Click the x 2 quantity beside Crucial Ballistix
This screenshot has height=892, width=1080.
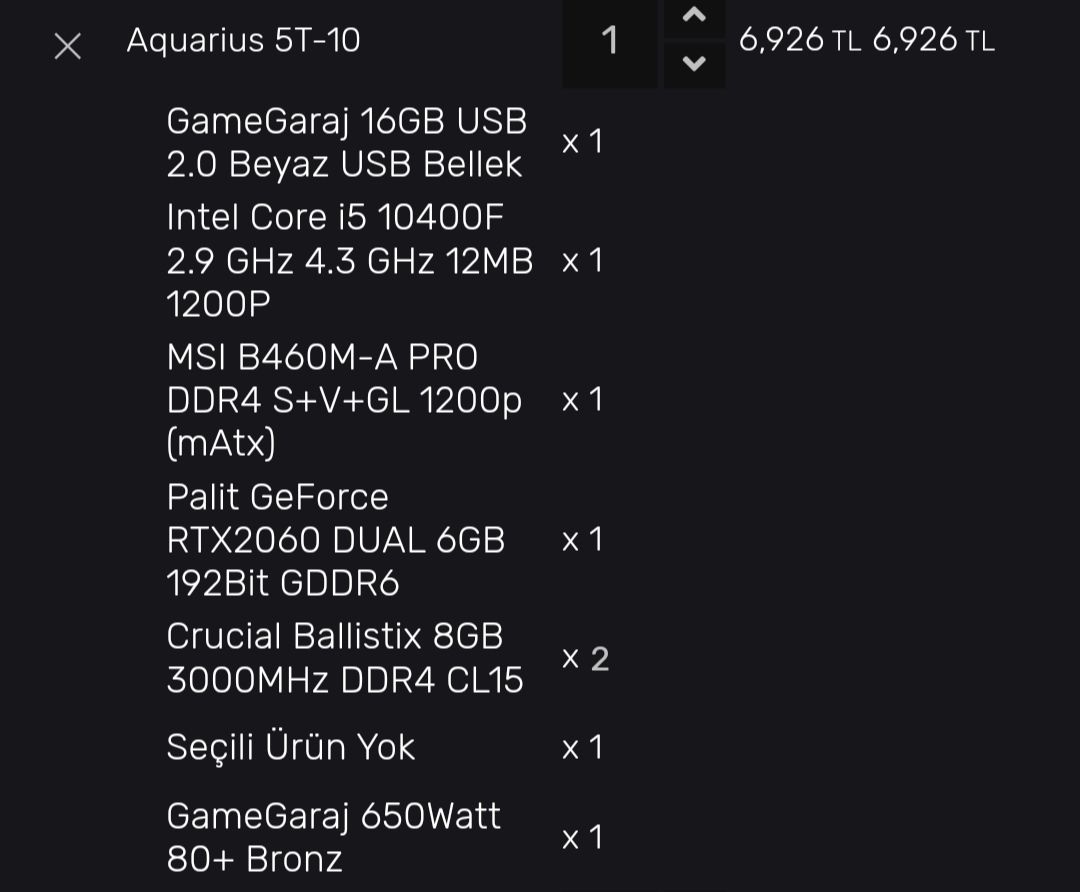point(585,659)
